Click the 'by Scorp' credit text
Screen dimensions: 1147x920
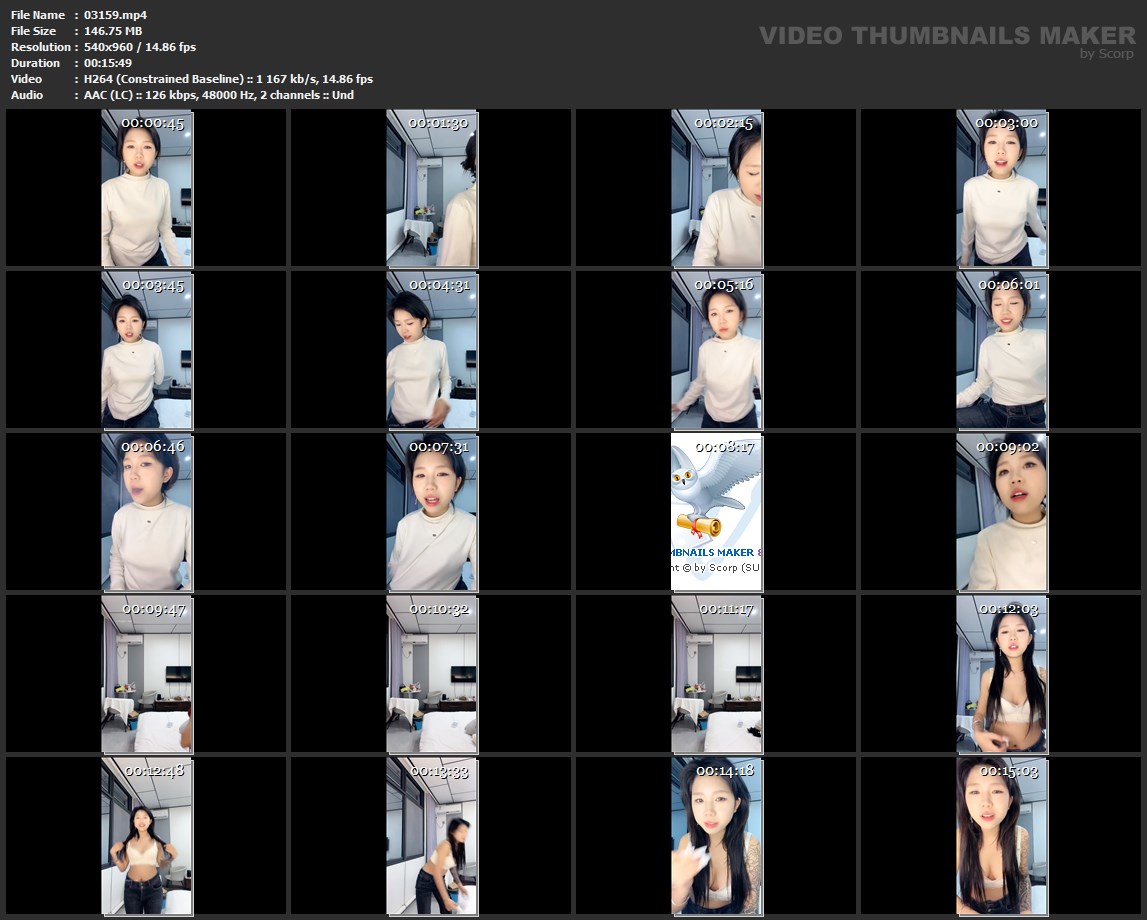[1107, 54]
